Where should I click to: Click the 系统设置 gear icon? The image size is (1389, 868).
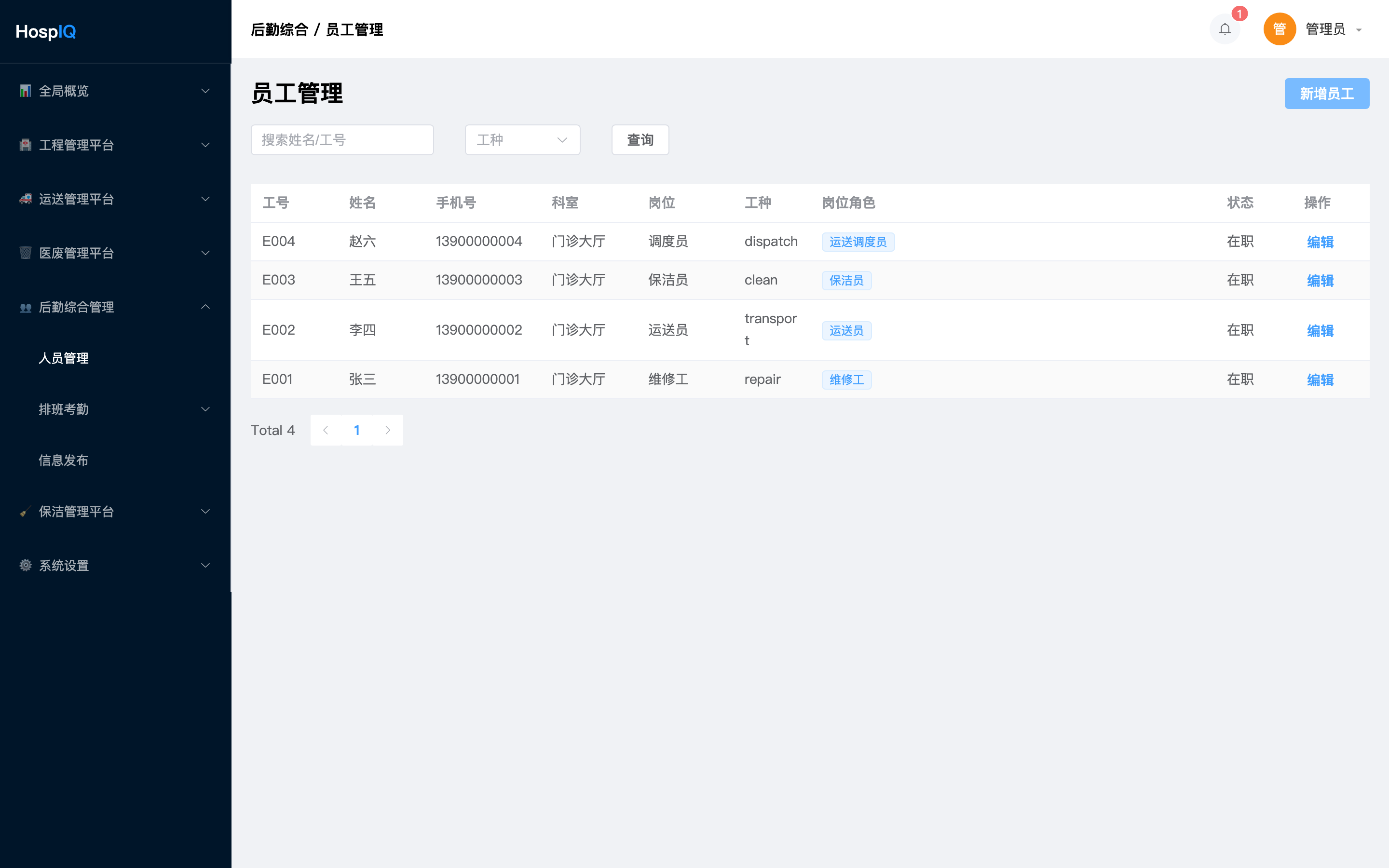point(25,565)
